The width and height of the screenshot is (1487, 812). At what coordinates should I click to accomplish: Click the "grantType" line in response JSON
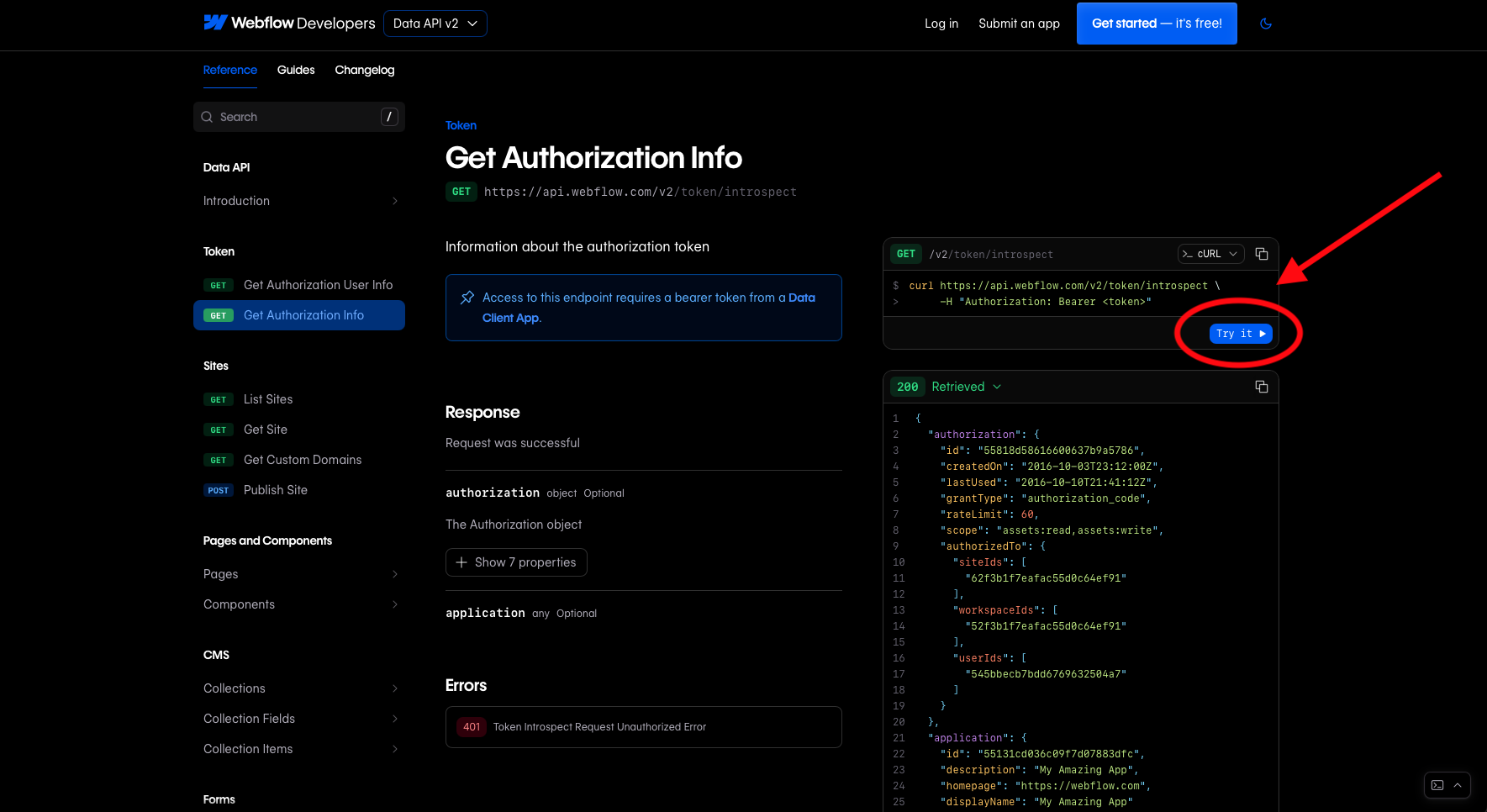pos(1046,498)
